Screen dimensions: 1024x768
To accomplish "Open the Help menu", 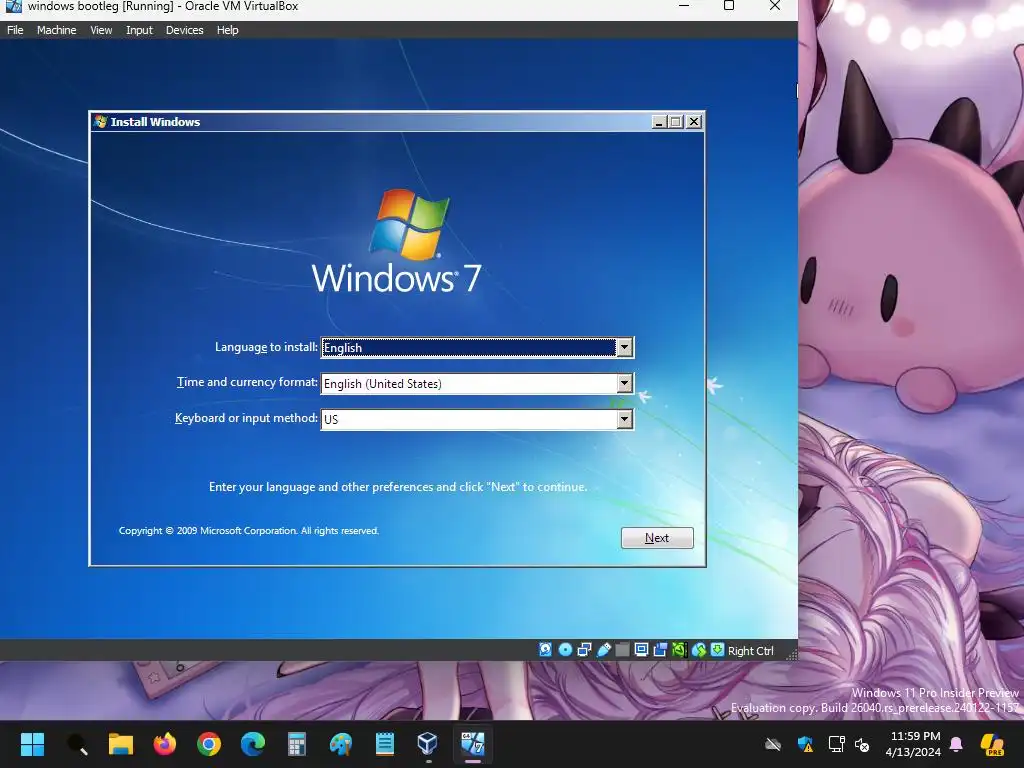I will tap(227, 30).
